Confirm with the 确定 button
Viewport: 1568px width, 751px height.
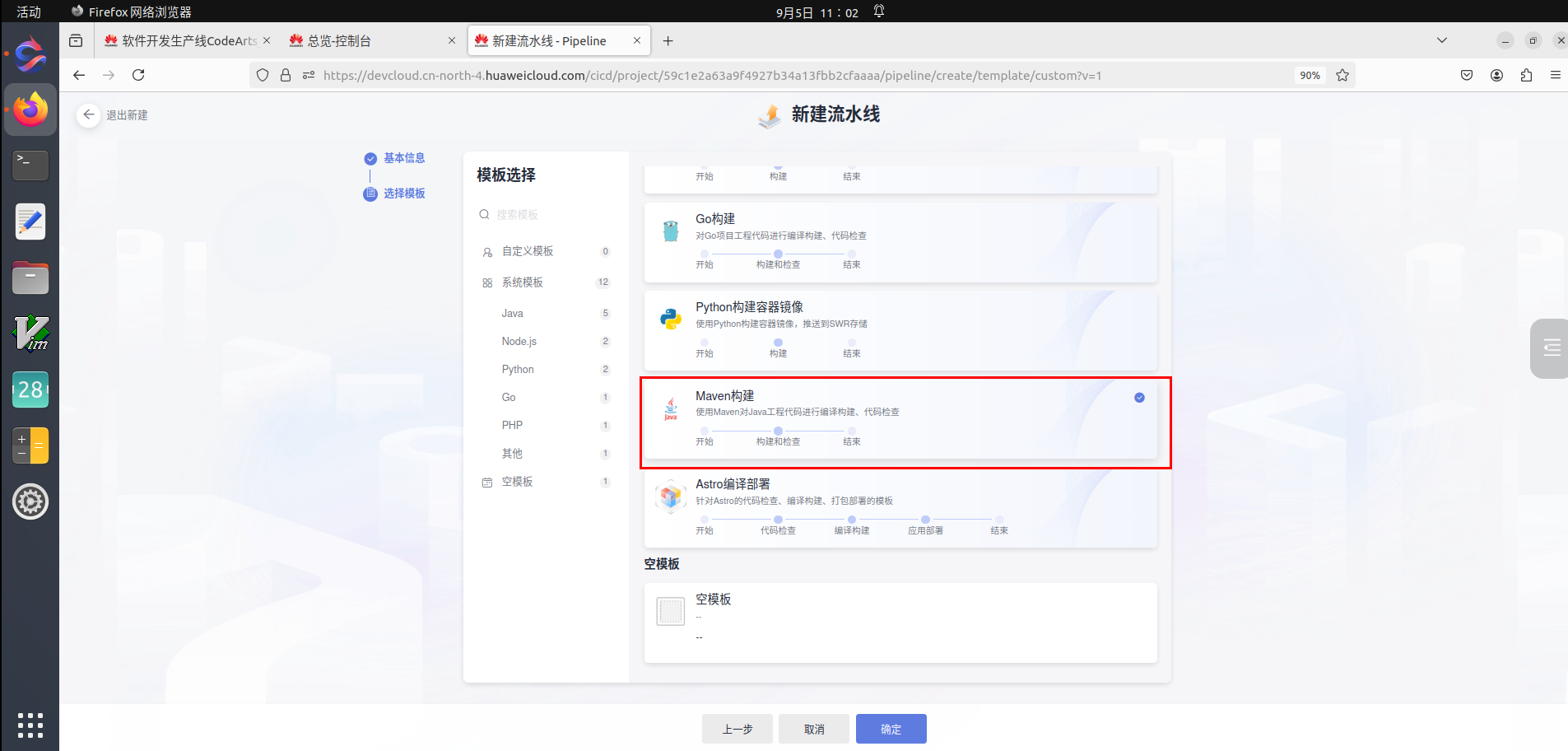891,729
